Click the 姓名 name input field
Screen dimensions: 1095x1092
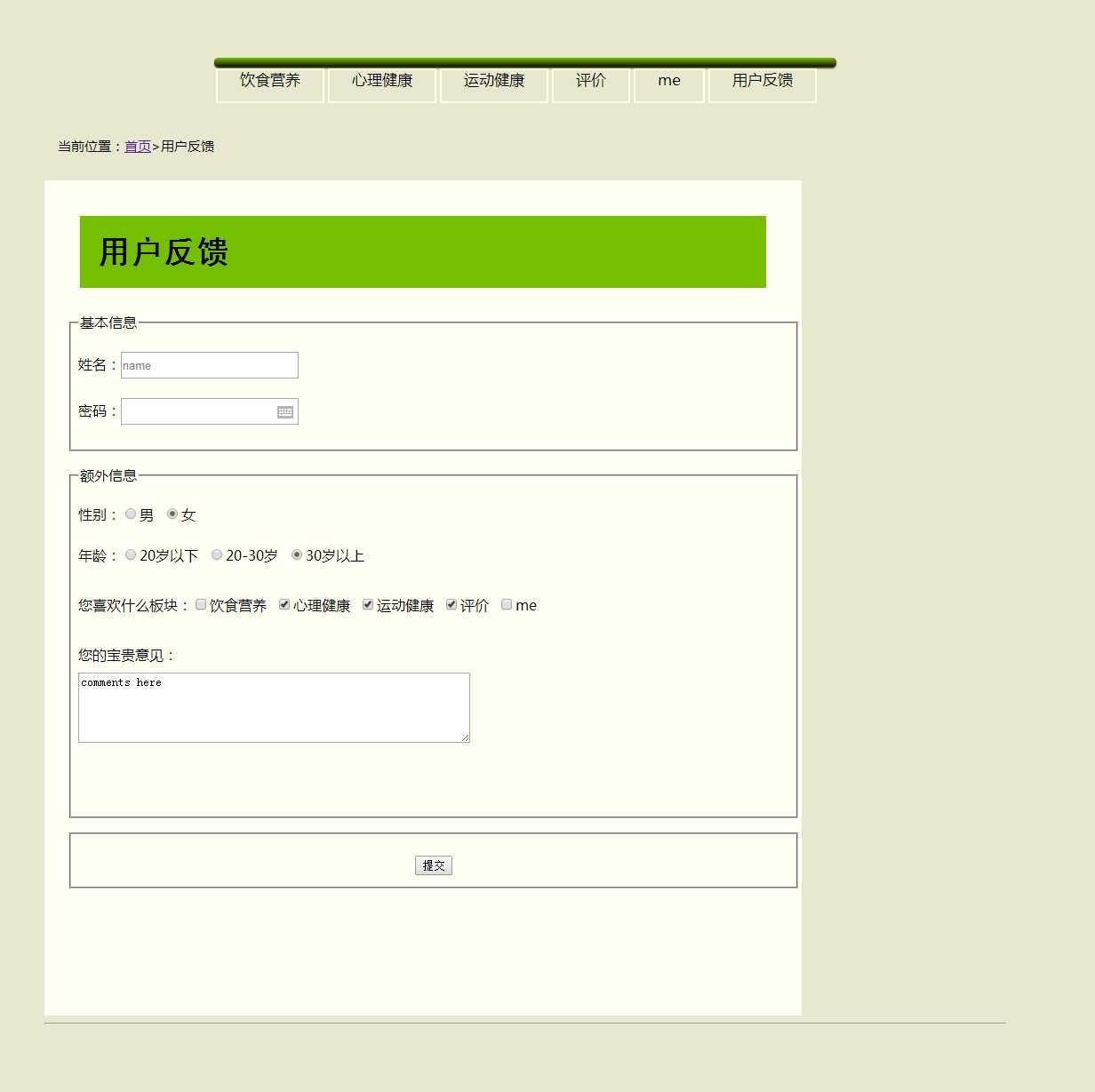(x=209, y=365)
